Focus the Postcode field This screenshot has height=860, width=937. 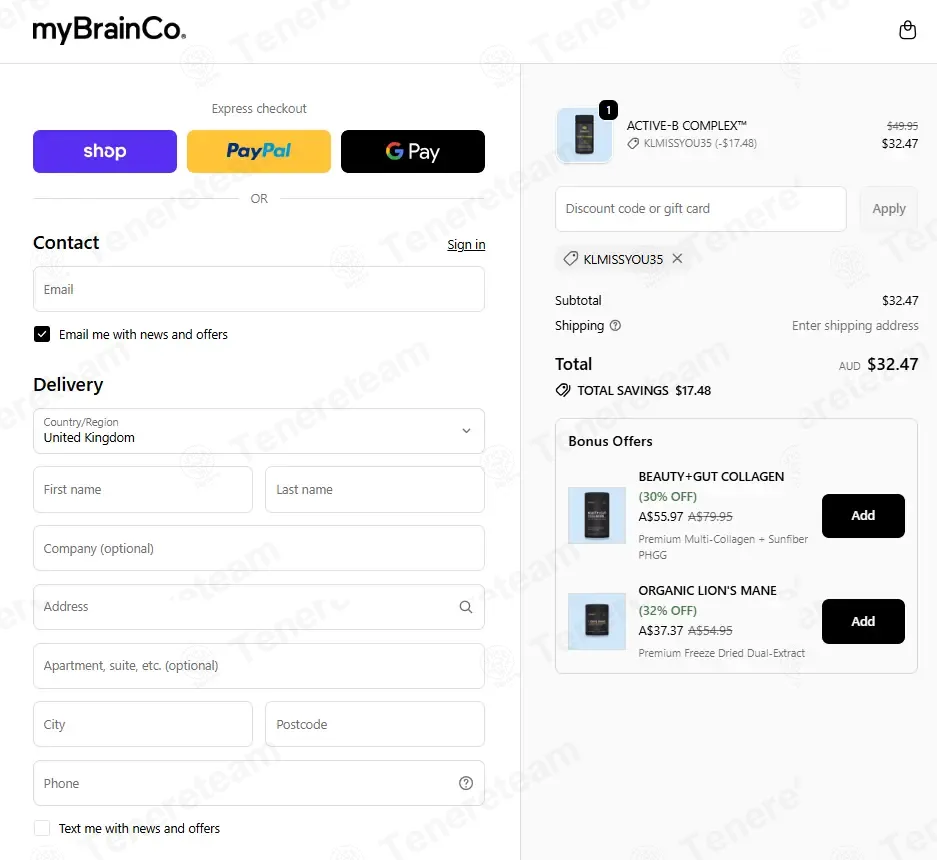[375, 724]
